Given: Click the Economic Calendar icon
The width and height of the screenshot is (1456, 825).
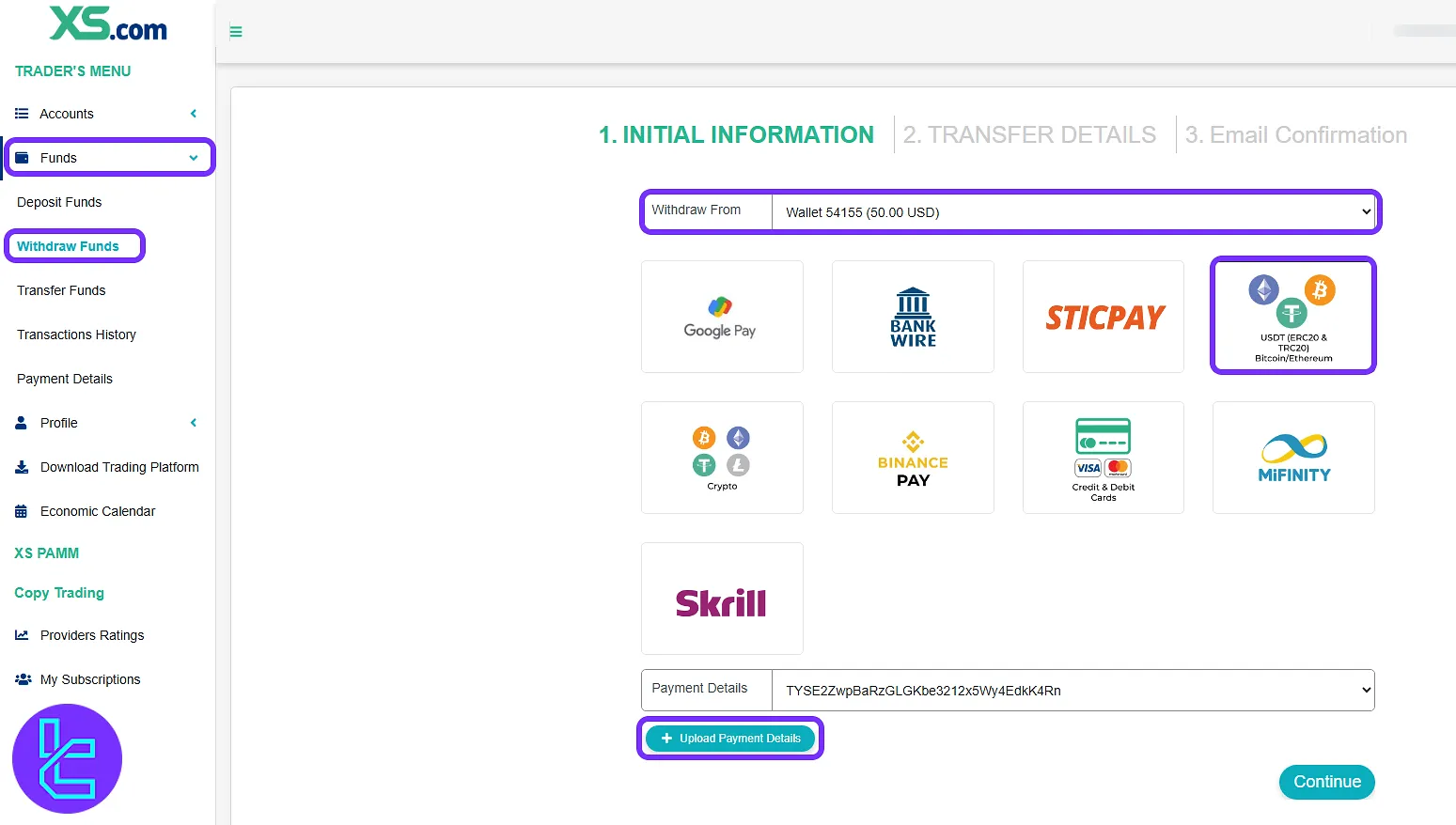Looking at the screenshot, I should pyautogui.click(x=21, y=511).
